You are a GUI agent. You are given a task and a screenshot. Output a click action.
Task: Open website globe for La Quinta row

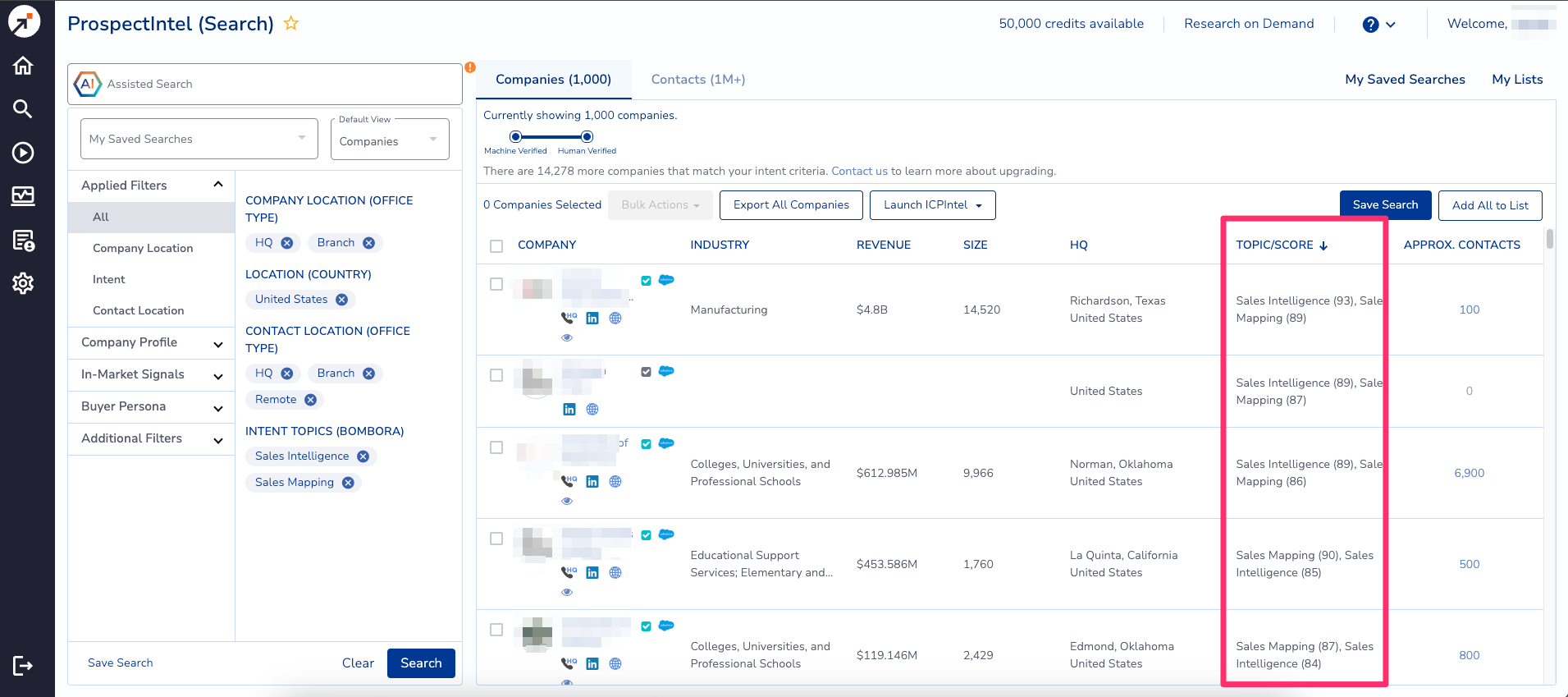click(615, 573)
